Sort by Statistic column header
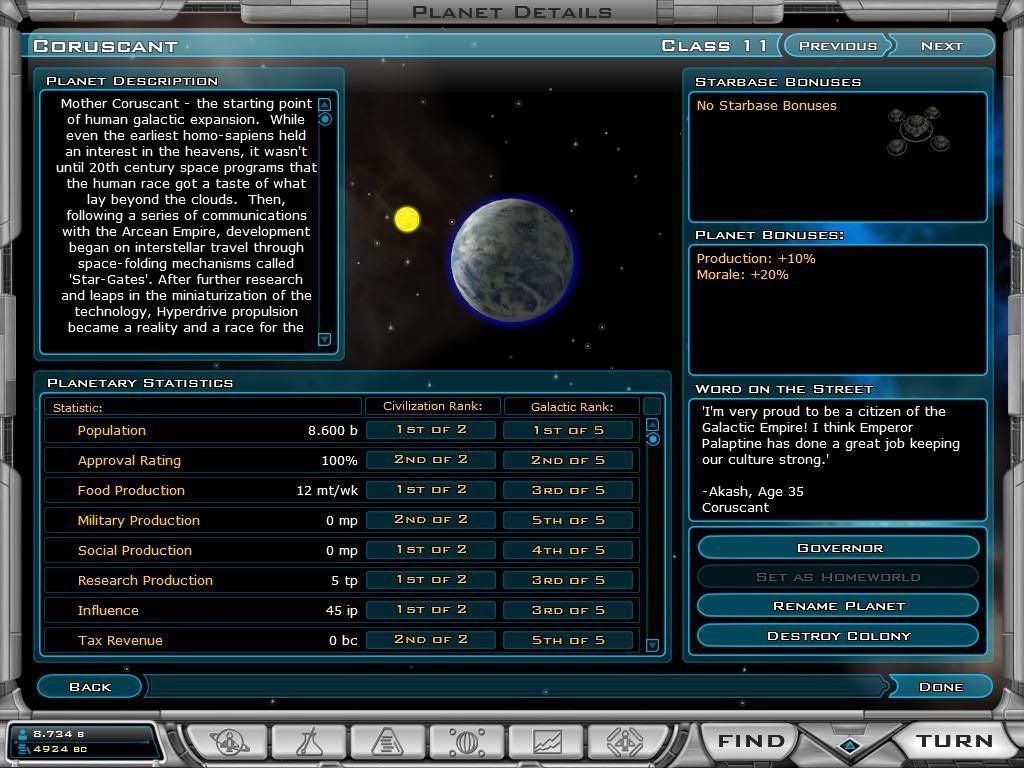 tap(202, 407)
